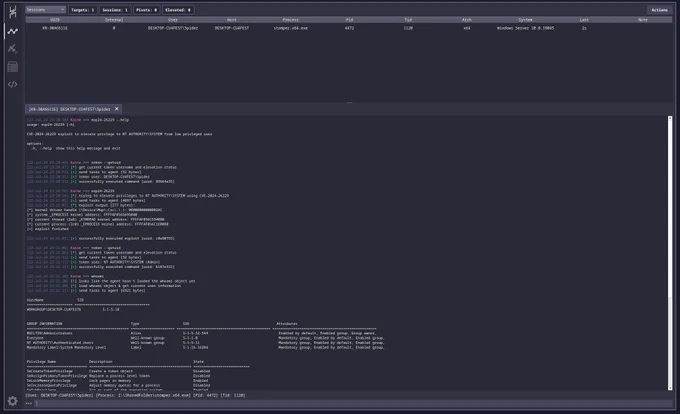Click the Havoc logo icon in the sidebar
The height and width of the screenshot is (414, 680).
point(13,12)
